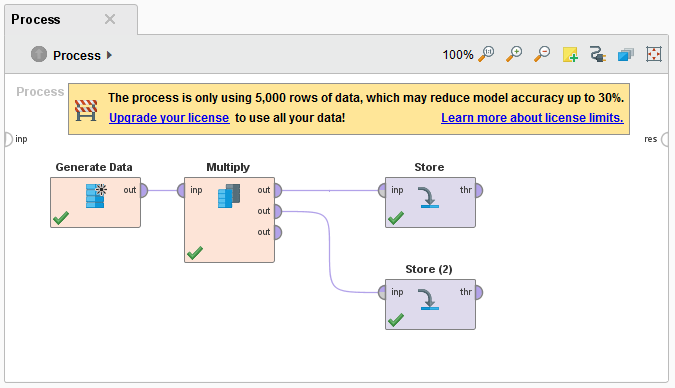
Task: Open Learn more about license limits link
Action: (532, 118)
